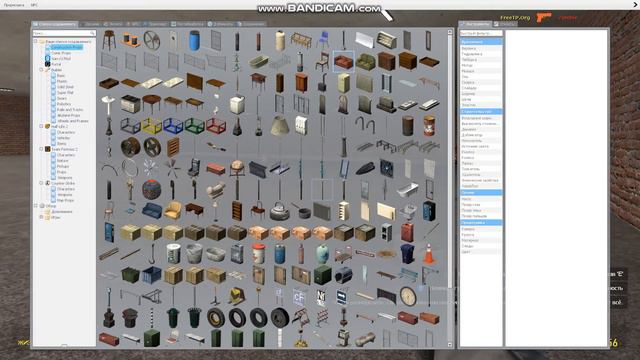This screenshot has height=360, width=640.
Task: Spawn the blue wheeled trash bin prop
Action: 407,253
